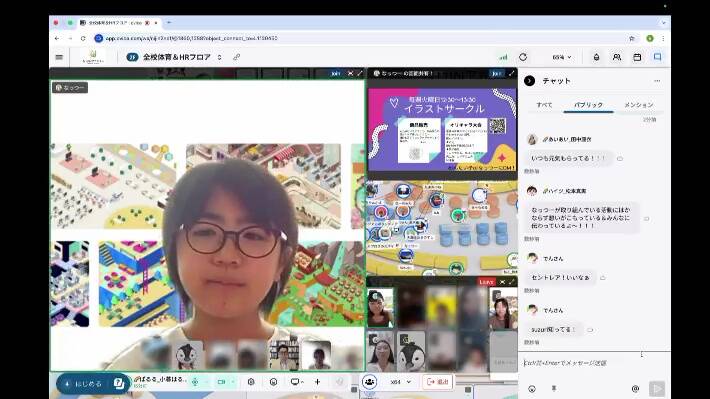Reload the space with the circular refresh icon
Viewport: 710px width, 399px height.
pyautogui.click(x=523, y=57)
